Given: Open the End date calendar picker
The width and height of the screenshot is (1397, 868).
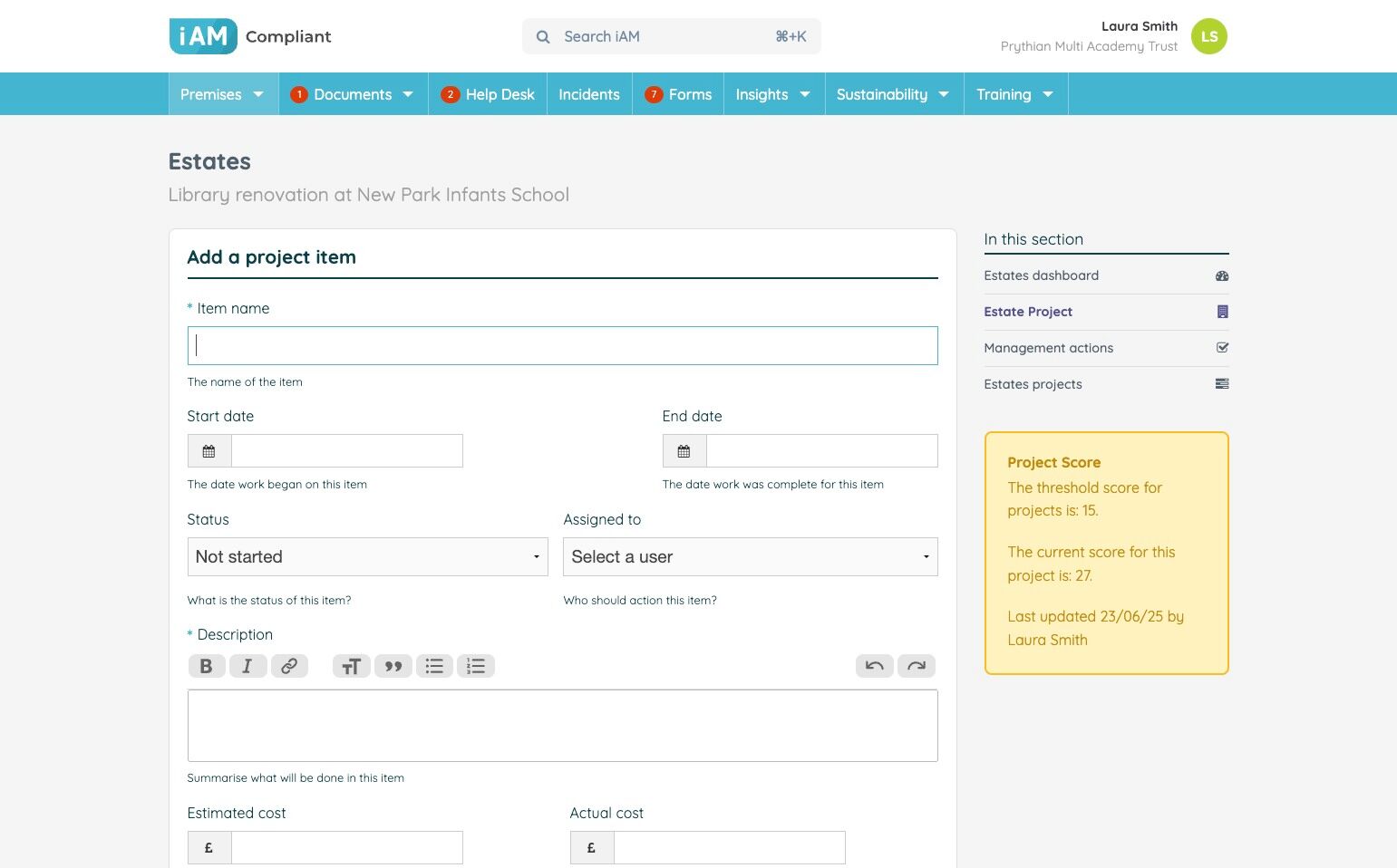Looking at the screenshot, I should pyautogui.click(x=684, y=451).
